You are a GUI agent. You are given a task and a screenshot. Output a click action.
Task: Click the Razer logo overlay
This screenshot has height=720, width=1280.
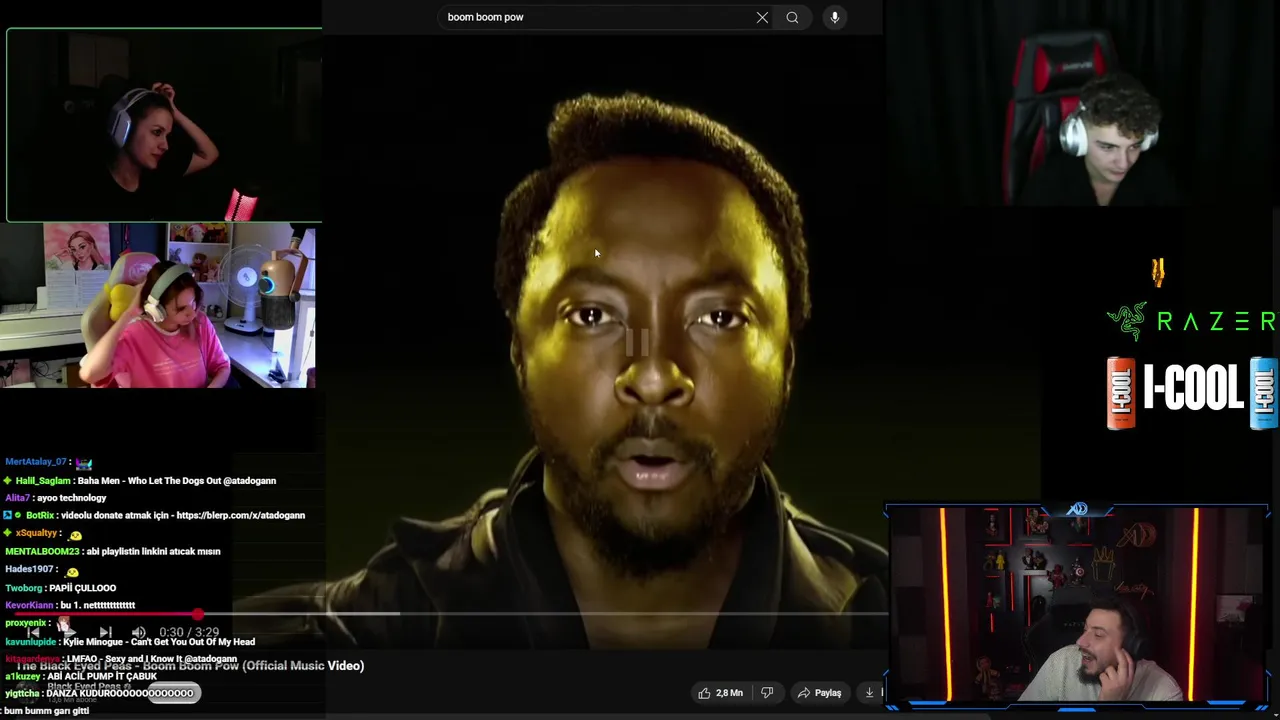point(1192,321)
